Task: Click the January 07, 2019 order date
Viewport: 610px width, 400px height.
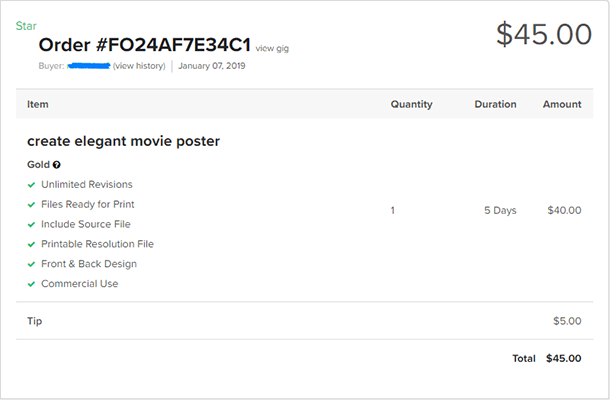Action: pos(211,66)
